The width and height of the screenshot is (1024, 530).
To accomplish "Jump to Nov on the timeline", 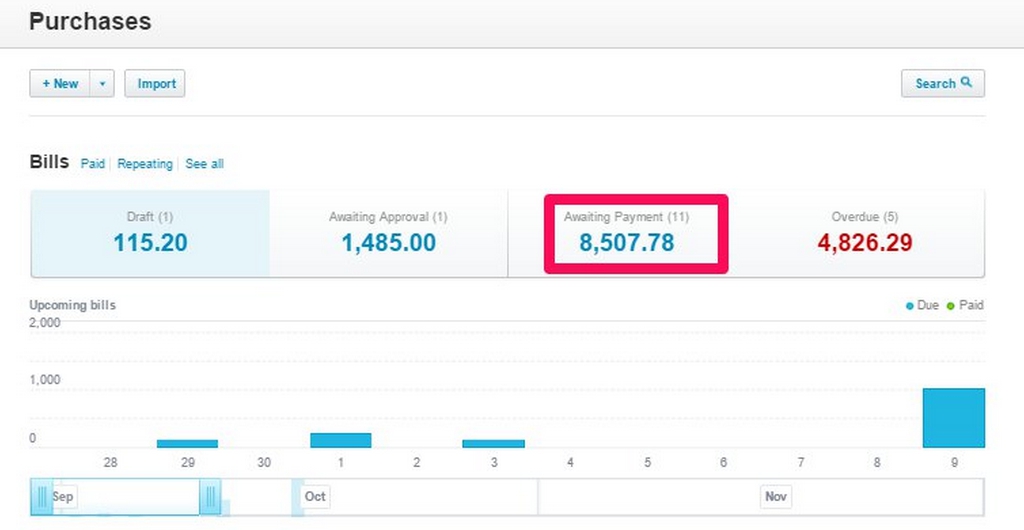I will [775, 497].
